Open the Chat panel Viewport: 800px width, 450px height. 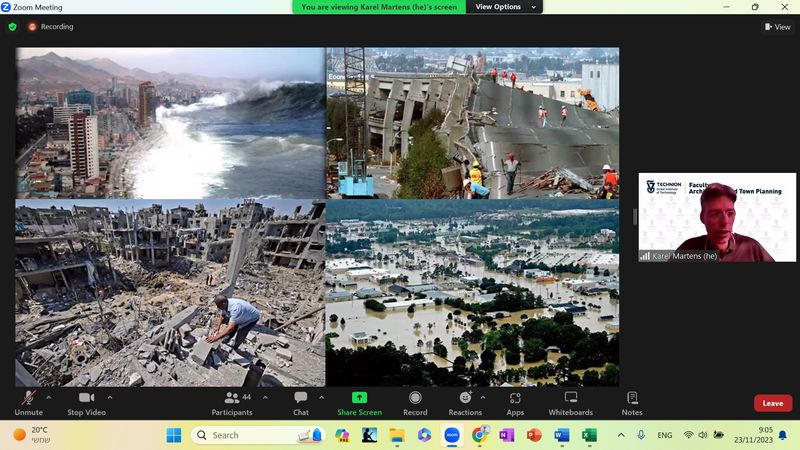[x=300, y=402]
